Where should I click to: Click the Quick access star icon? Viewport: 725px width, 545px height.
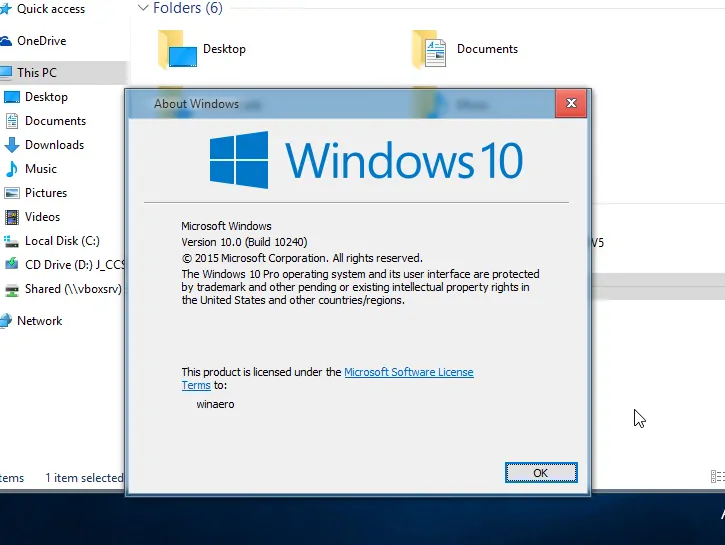[6, 9]
